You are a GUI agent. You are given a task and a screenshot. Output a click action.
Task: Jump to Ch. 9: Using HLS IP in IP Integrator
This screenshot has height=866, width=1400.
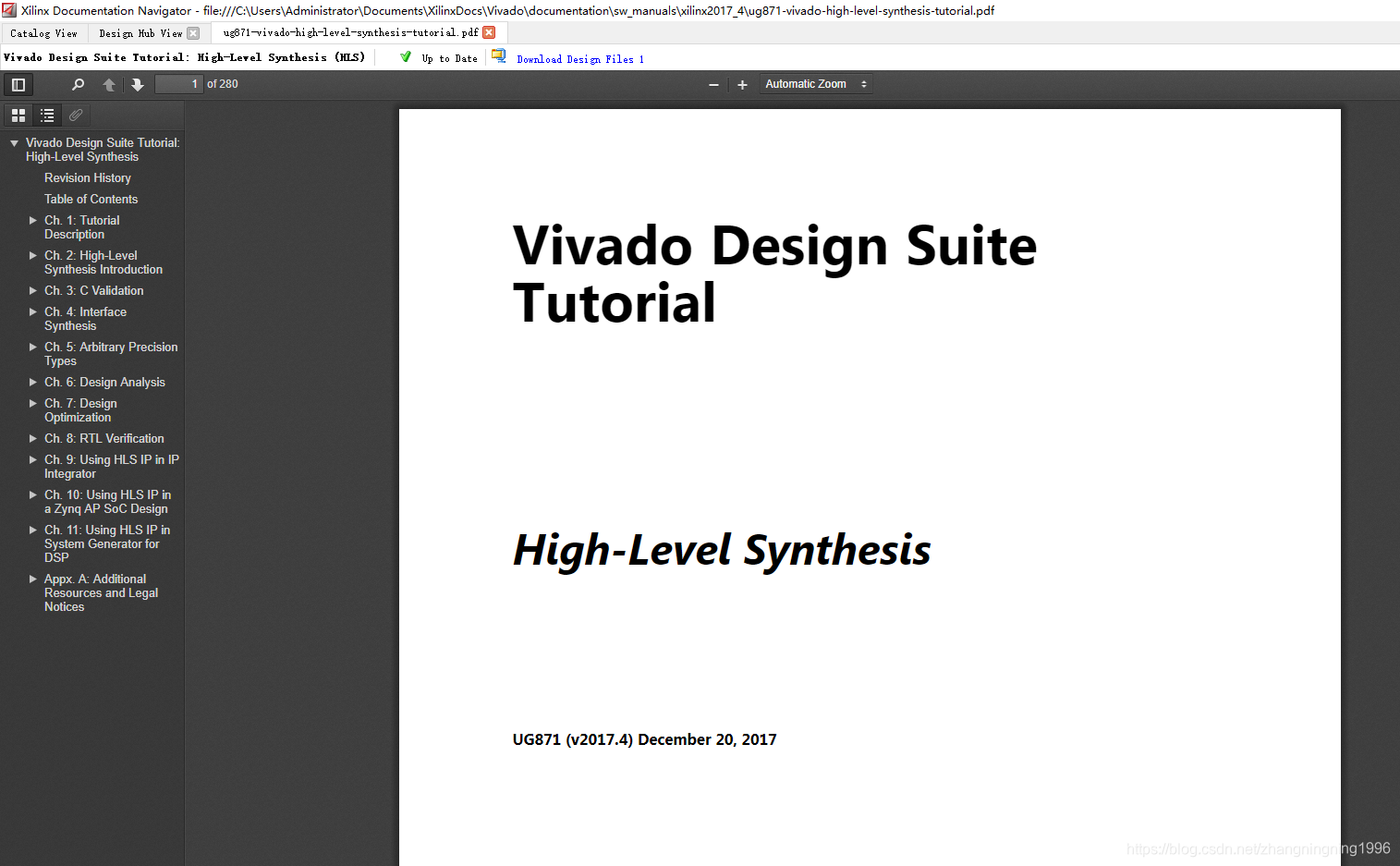(x=112, y=467)
